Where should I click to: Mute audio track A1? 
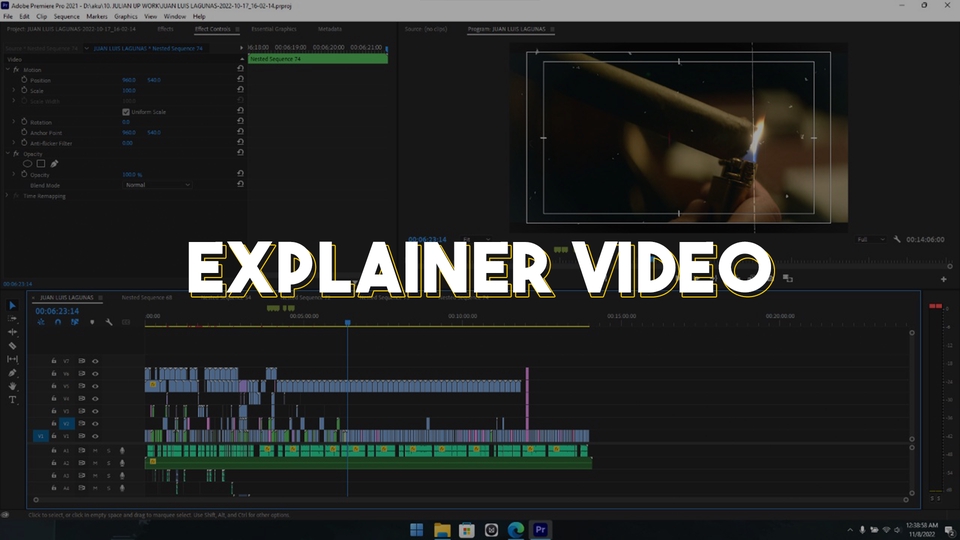95,451
